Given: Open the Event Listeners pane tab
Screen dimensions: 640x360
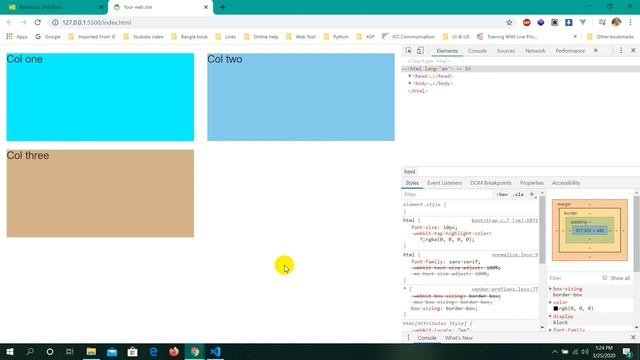Looking at the screenshot, I should tap(444, 183).
